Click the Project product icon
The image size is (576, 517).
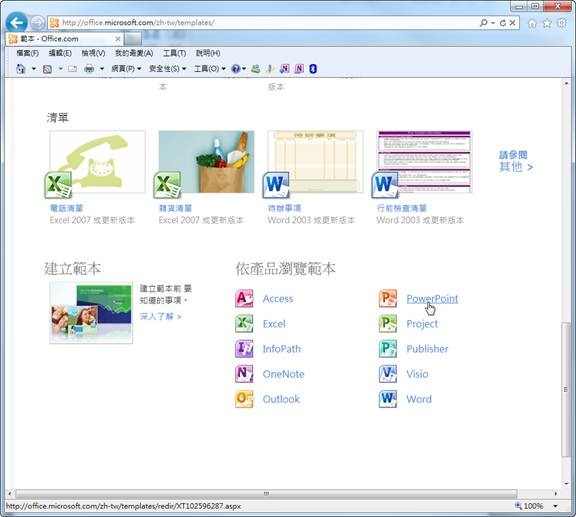click(x=388, y=323)
